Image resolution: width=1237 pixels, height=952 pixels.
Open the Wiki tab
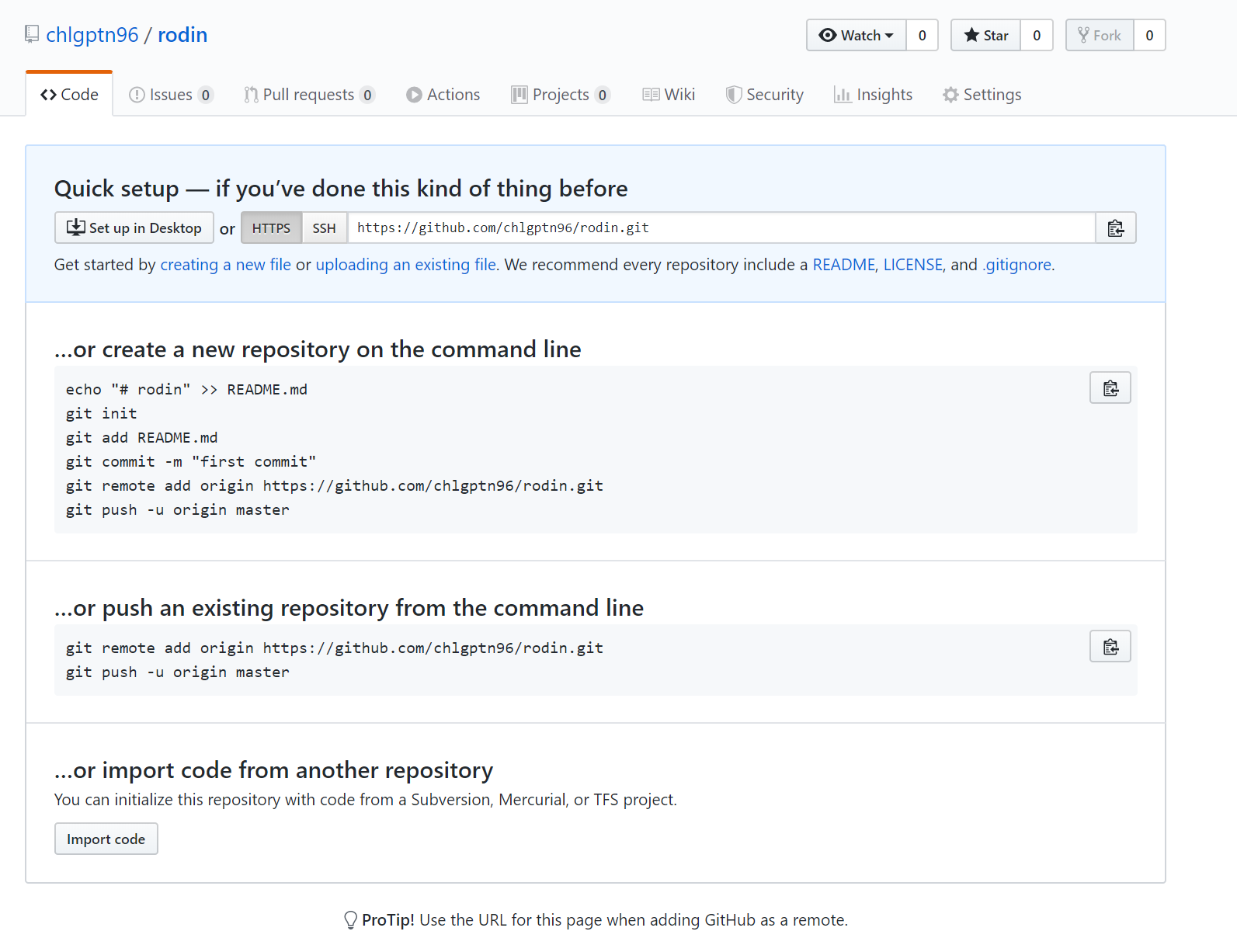coord(669,95)
